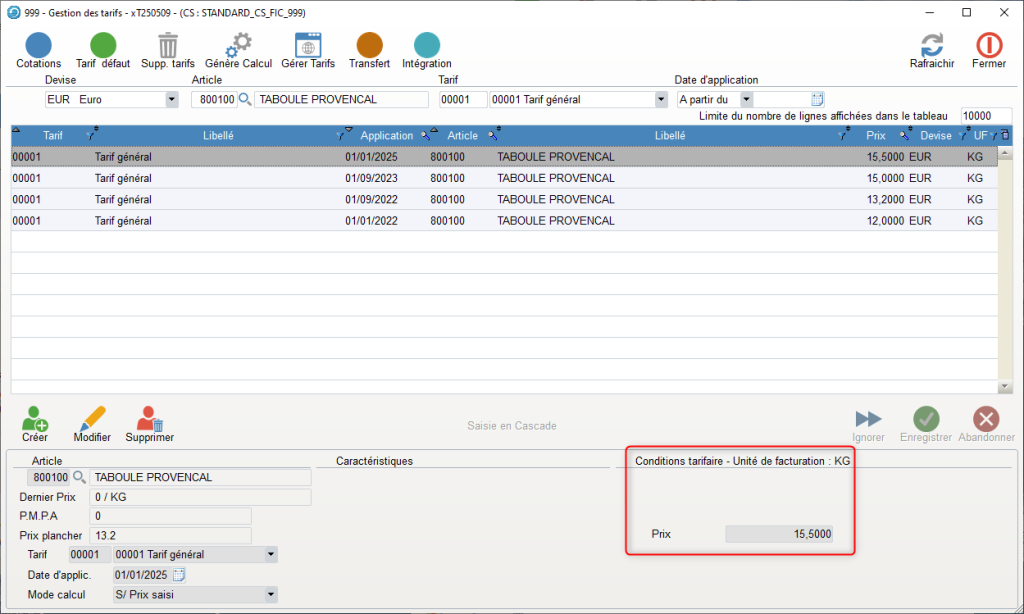The image size is (1024, 614).
Task: Expand the Mode calcul dropdown
Action: click(270, 595)
